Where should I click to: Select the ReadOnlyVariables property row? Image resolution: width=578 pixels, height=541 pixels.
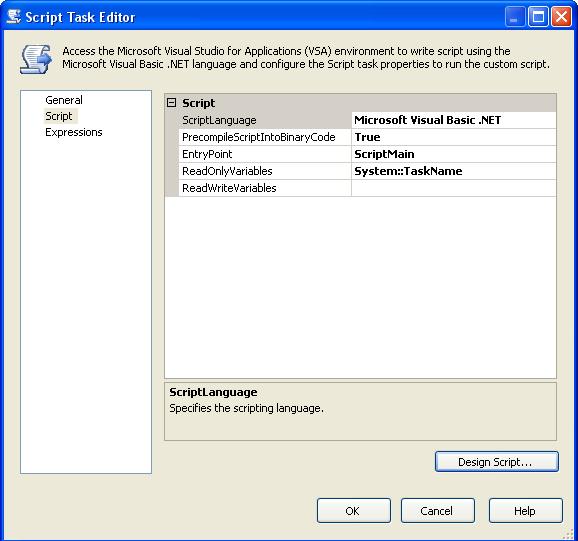368,171
